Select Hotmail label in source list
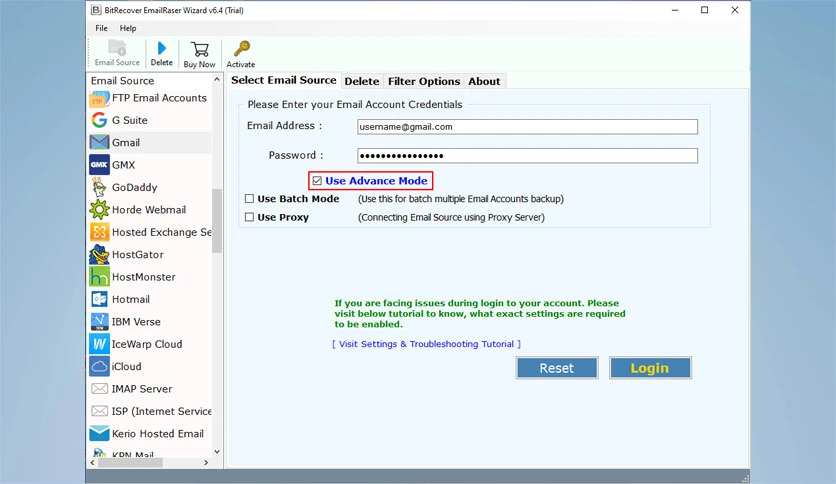 131,300
